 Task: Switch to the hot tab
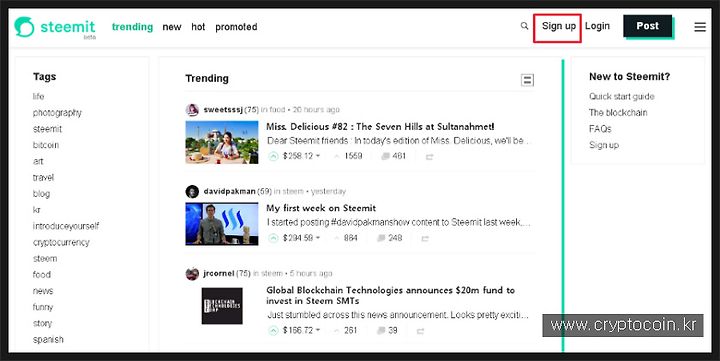(198, 27)
